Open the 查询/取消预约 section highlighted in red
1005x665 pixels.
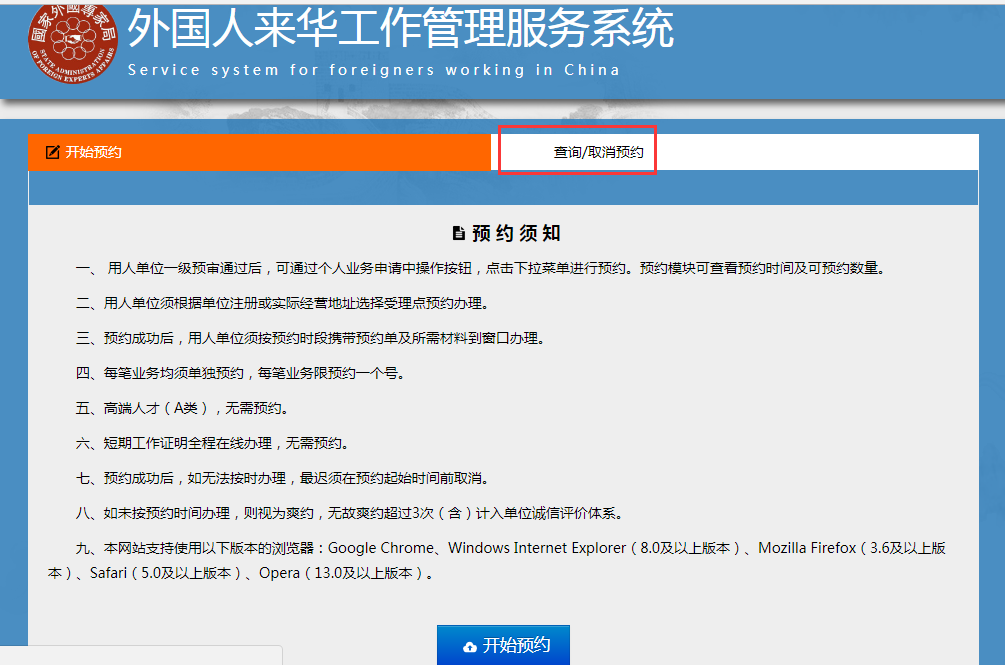(x=577, y=151)
